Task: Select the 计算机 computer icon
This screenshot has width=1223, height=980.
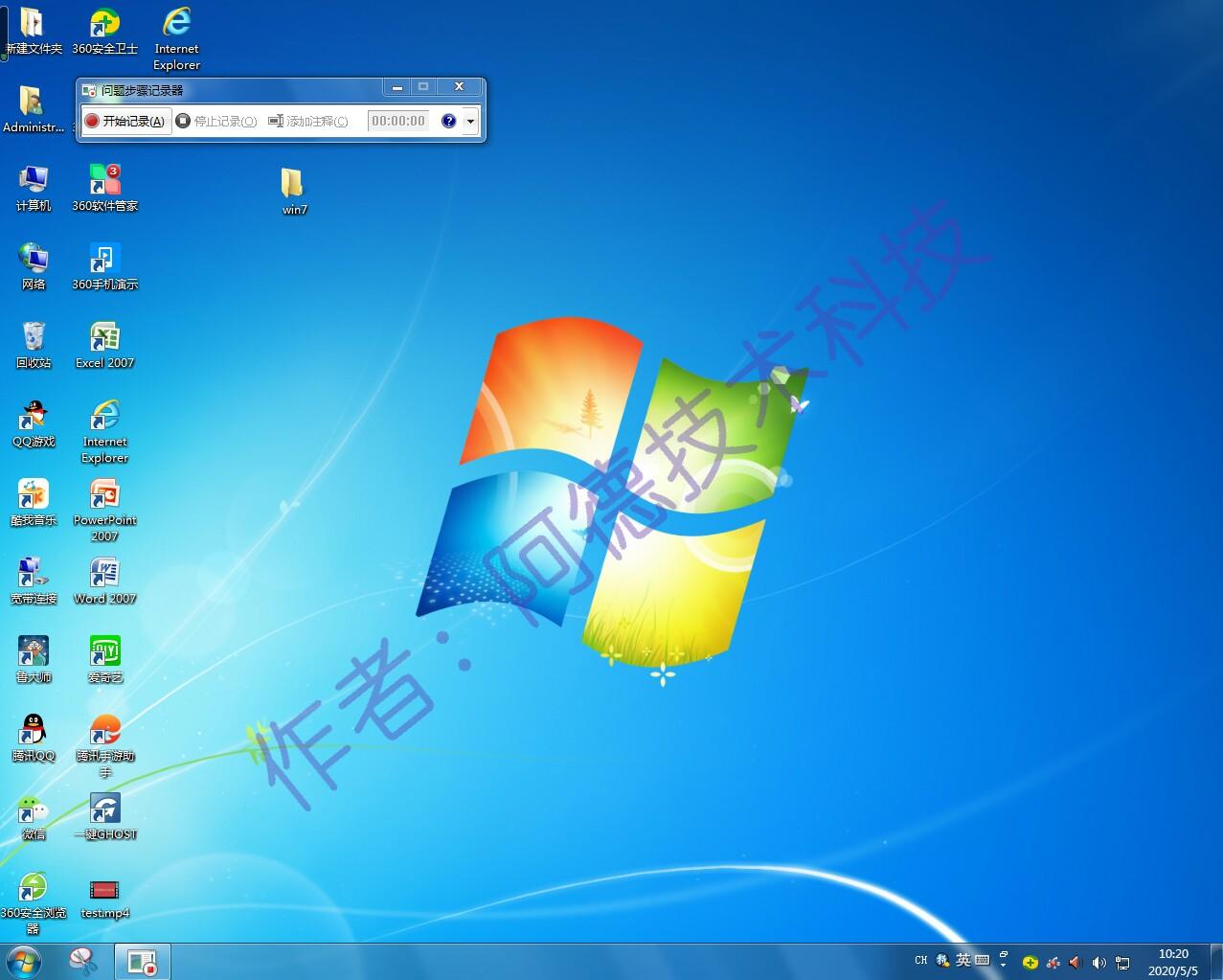Action: click(34, 189)
